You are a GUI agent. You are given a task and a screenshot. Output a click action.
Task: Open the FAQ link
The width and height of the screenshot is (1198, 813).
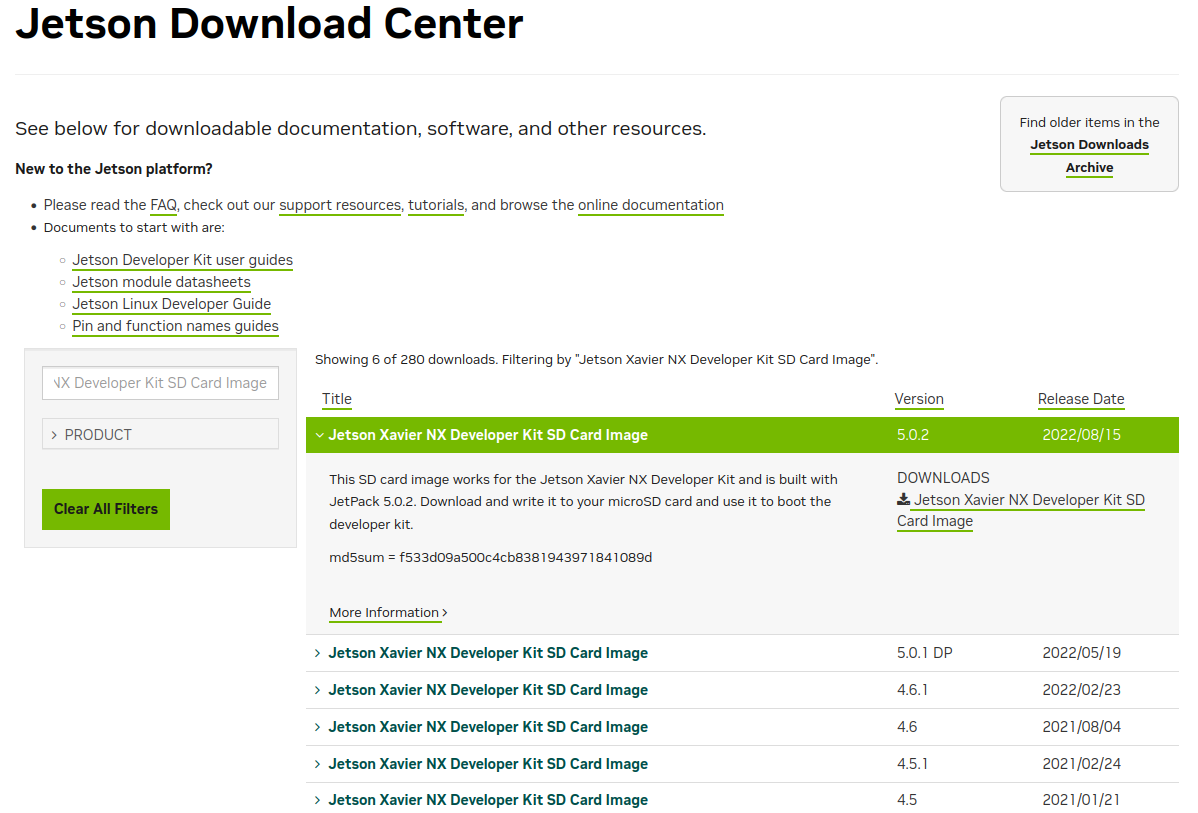coord(163,205)
